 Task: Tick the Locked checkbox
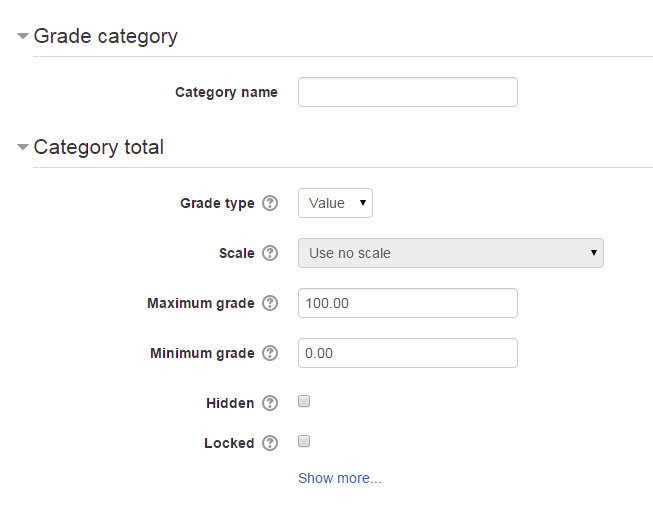(304, 441)
